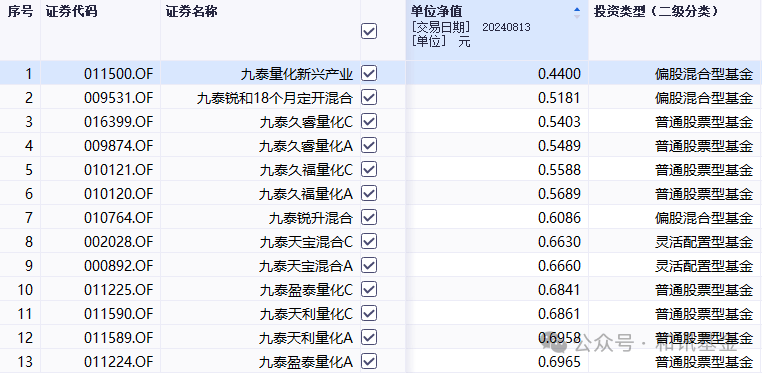
Task: Select the net value 0.6086
Action: pyautogui.click(x=559, y=218)
